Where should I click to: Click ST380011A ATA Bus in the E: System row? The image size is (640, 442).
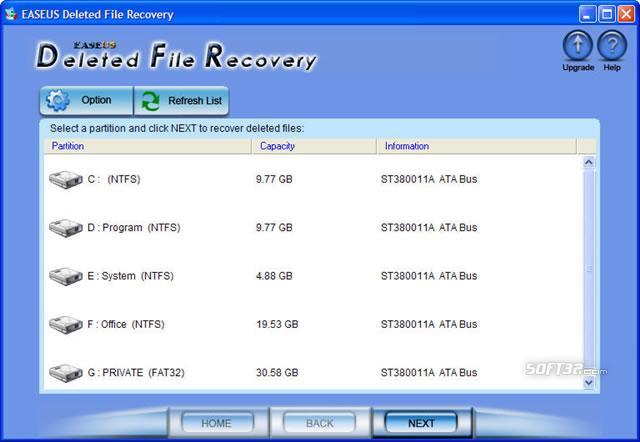[x=429, y=276]
